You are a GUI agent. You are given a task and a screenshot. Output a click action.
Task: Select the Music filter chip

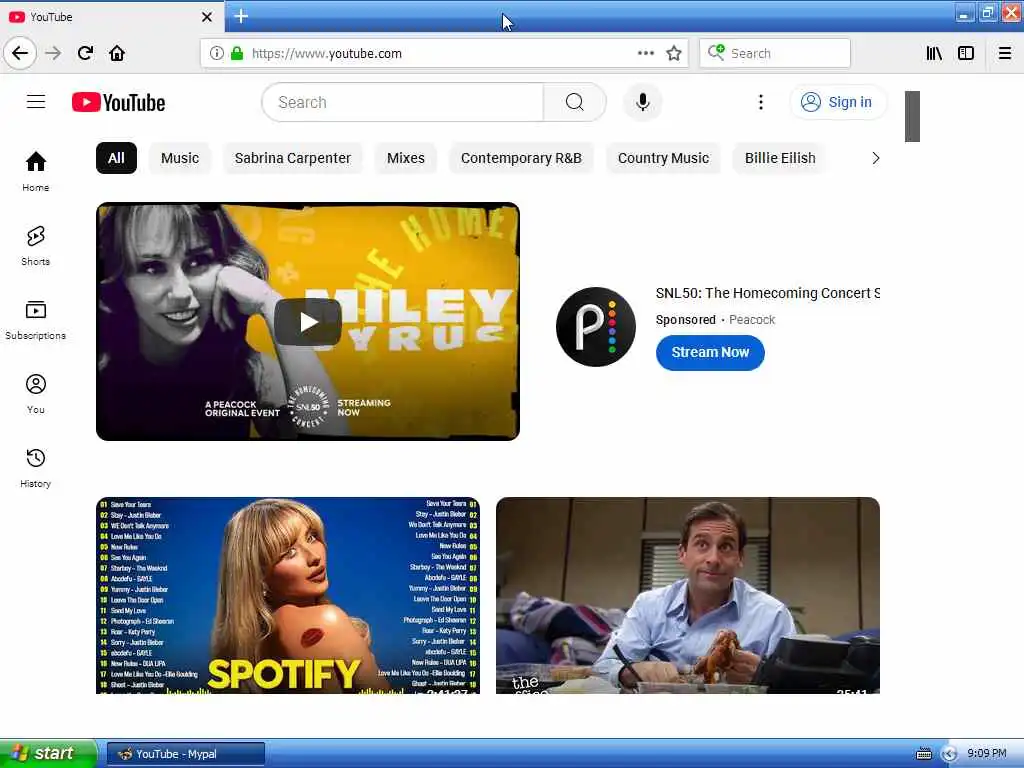(180, 158)
